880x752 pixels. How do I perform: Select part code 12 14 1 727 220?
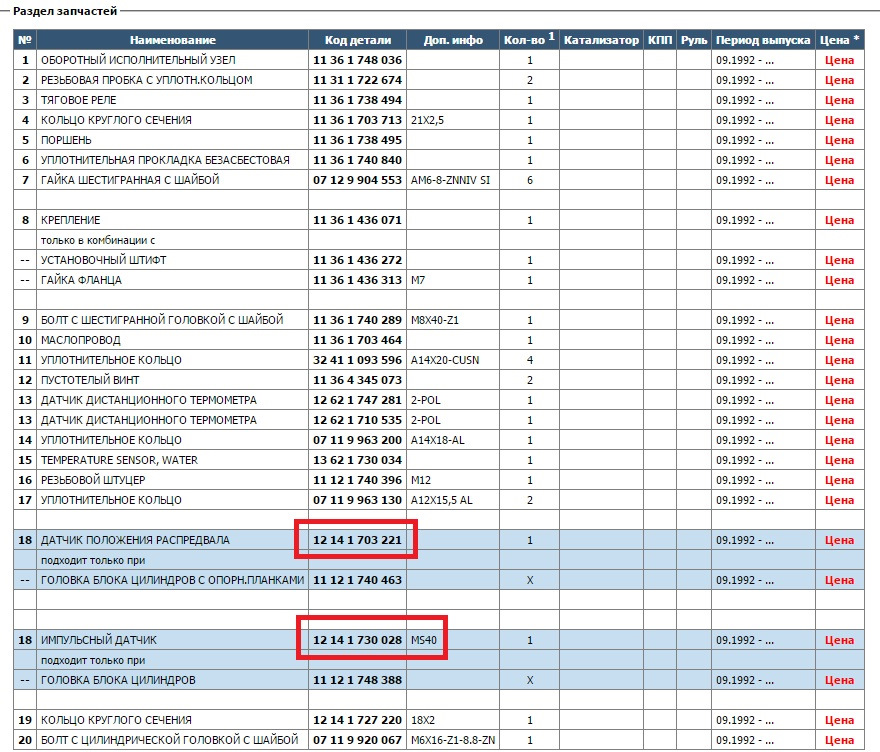click(x=358, y=720)
